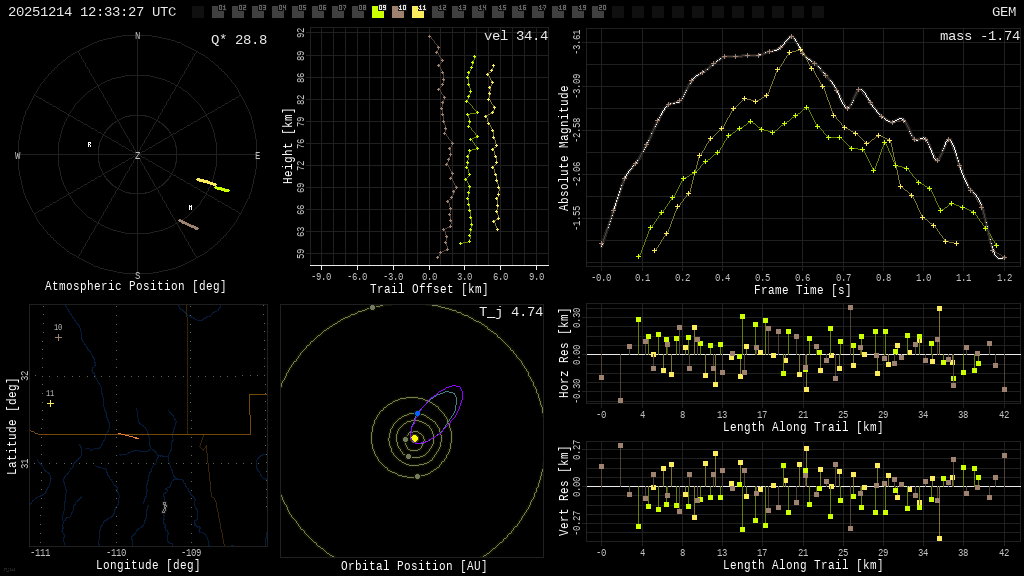The image size is (1024, 576).
Task: Click the Q* 28.8 convergence angle value
Action: [238, 40]
